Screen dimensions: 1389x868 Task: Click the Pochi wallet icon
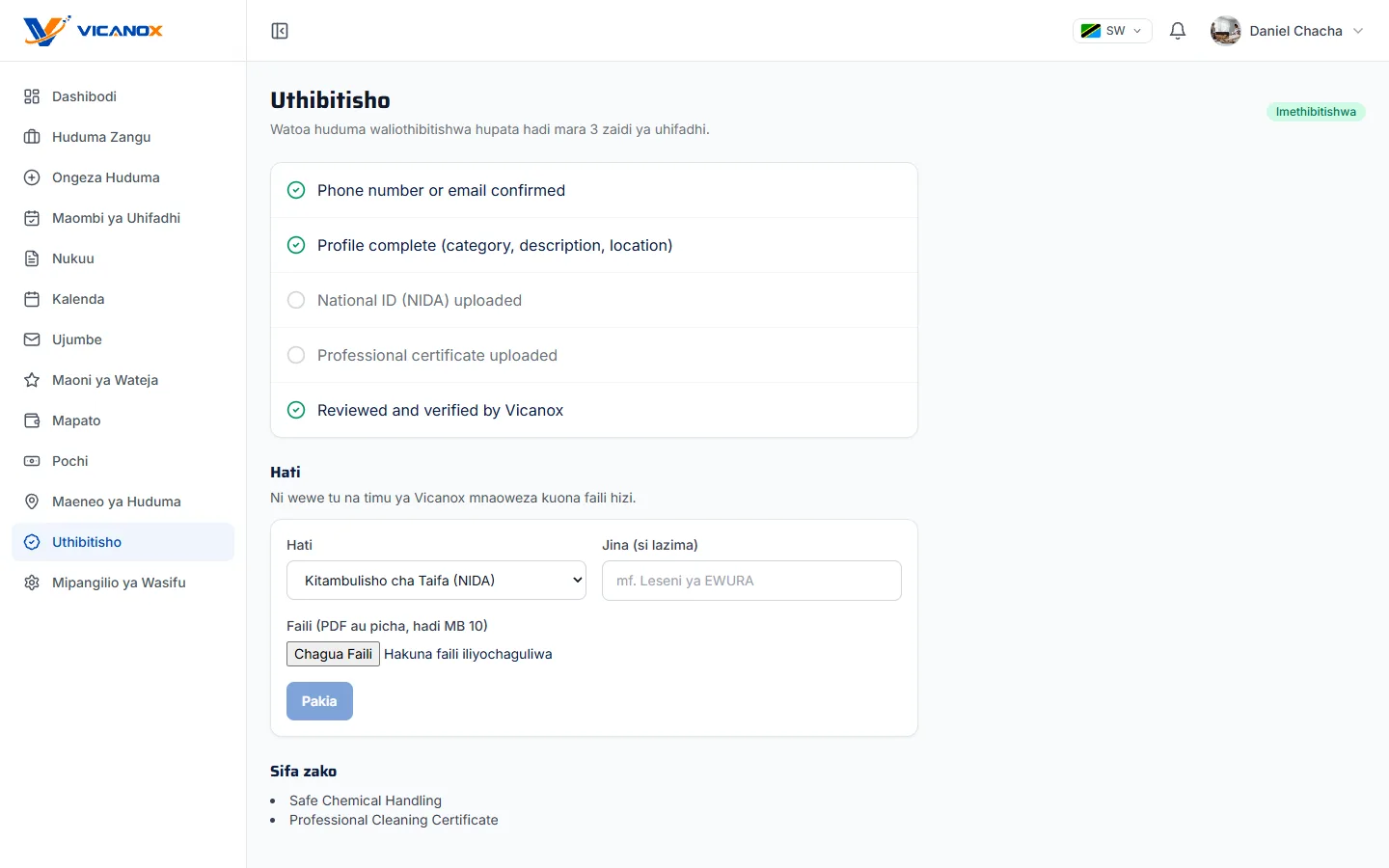click(x=32, y=461)
